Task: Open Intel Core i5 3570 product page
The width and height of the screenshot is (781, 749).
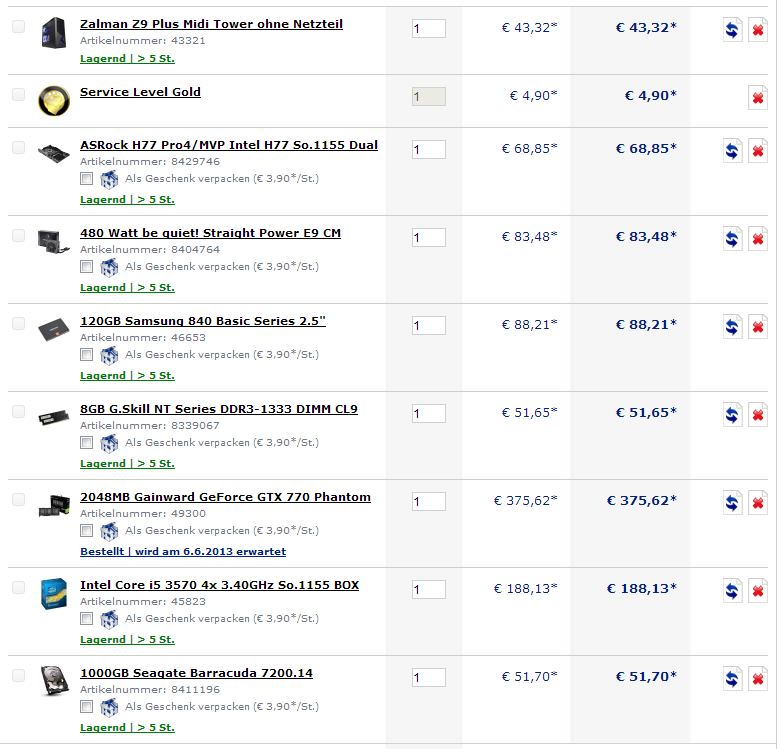Action: click(x=219, y=585)
